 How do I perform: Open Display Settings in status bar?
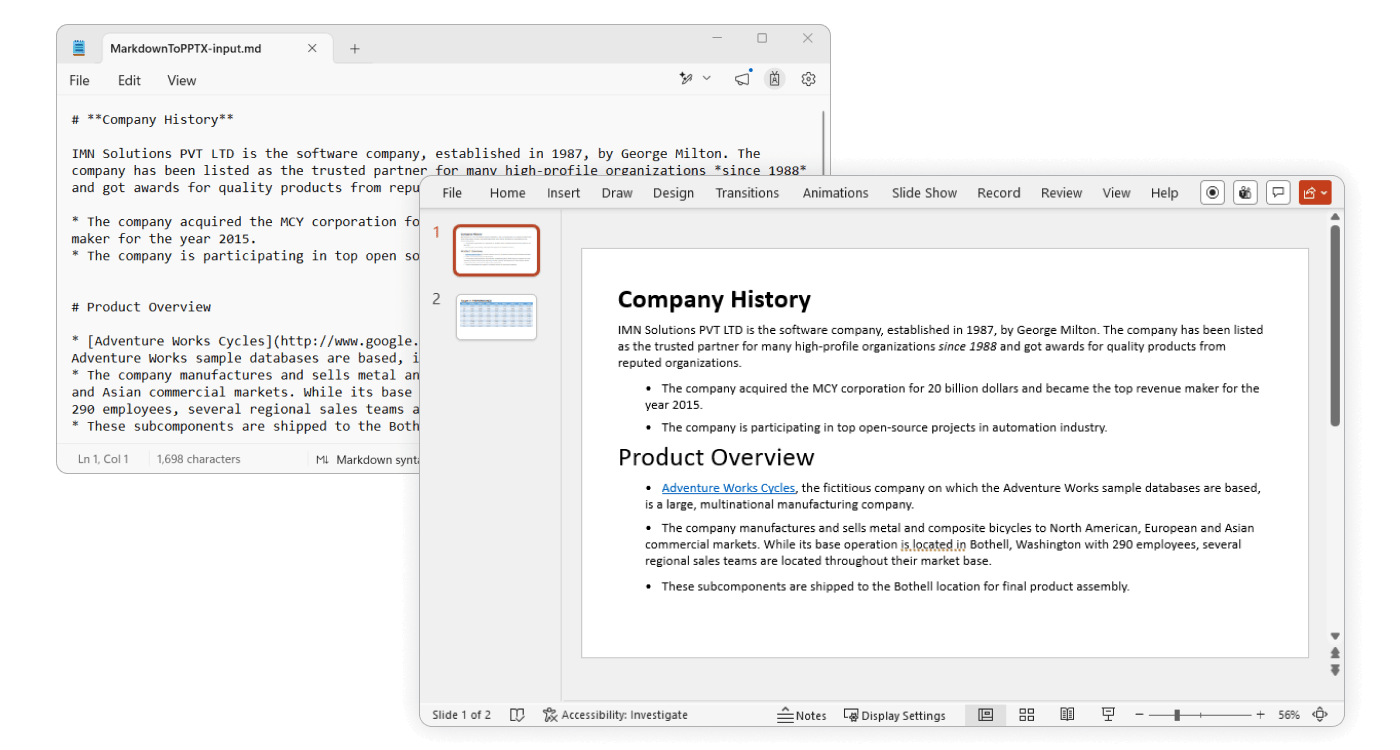[895, 715]
